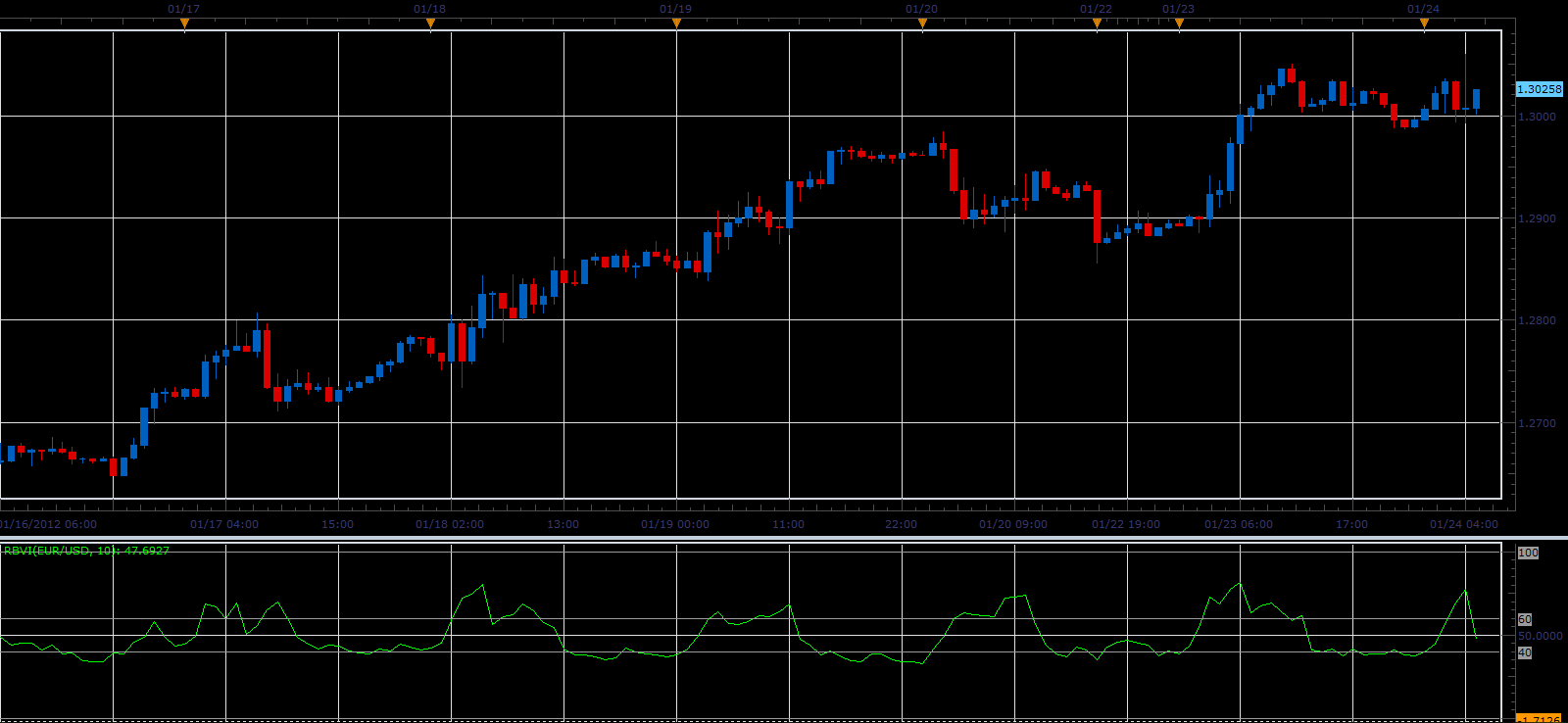Viewport: 1568px width, 723px height.
Task: Click the 01/20 day marker triangle
Action: pyautogui.click(x=922, y=24)
